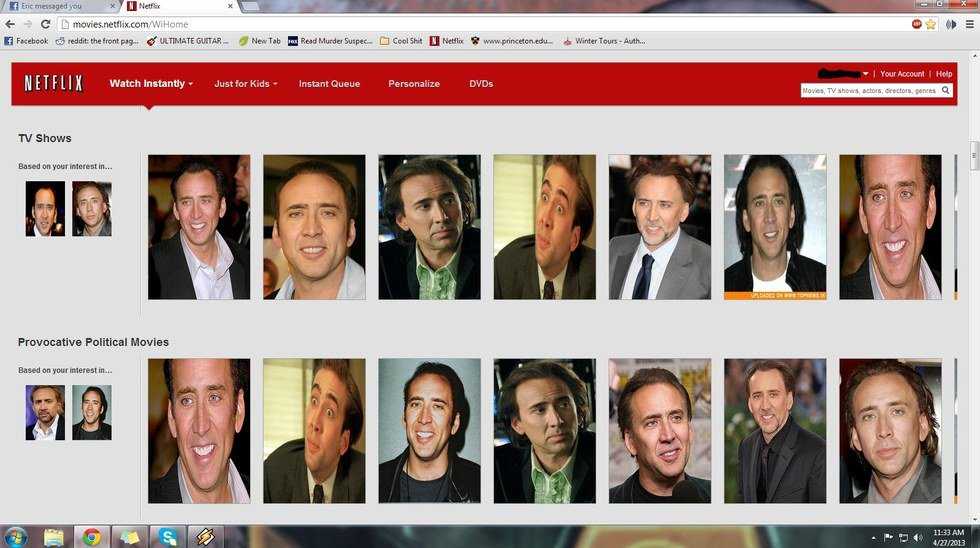
Task: Reload the page with the refresh button
Action: click(45, 24)
